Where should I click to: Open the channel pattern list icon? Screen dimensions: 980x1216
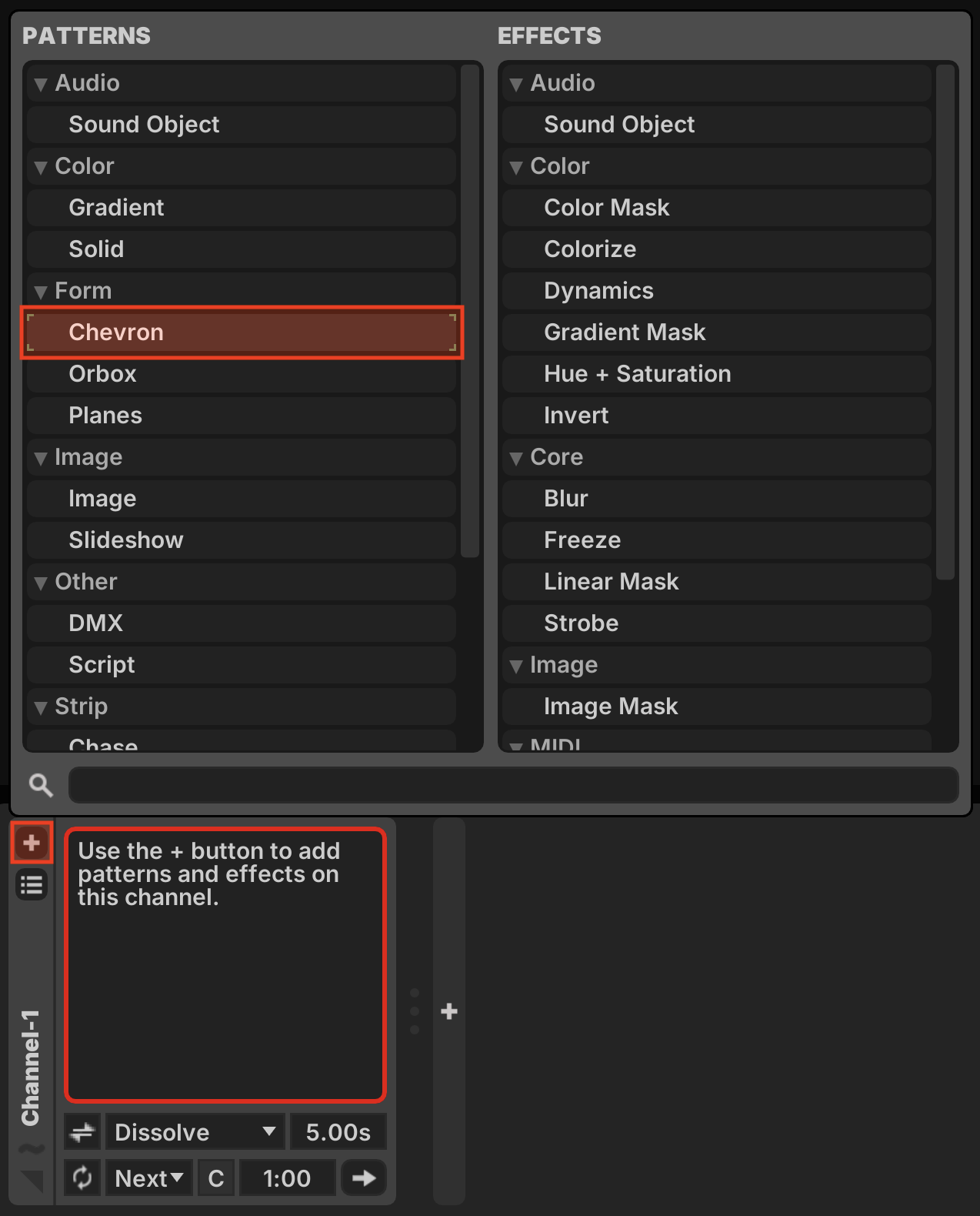tap(32, 885)
